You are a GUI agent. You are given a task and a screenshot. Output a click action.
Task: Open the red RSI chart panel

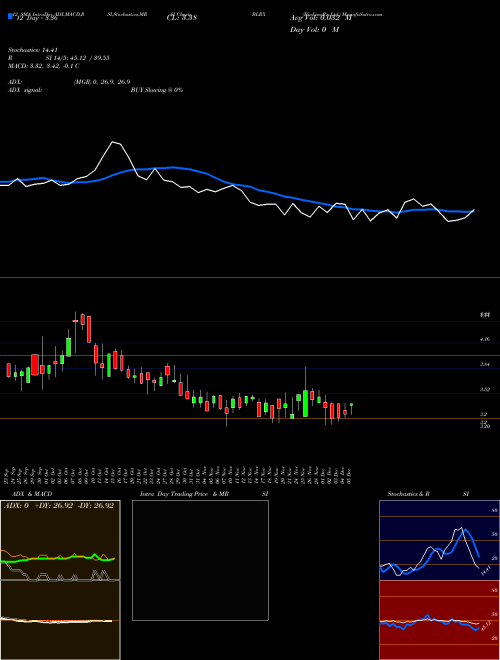coord(439,620)
